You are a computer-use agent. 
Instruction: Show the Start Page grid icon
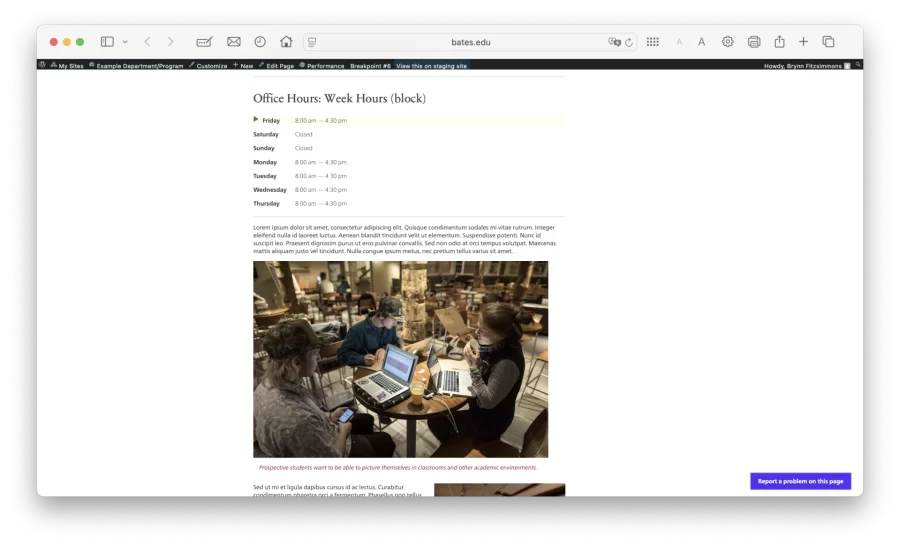(x=653, y=41)
